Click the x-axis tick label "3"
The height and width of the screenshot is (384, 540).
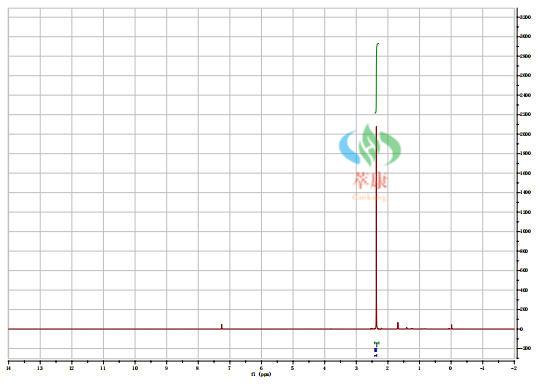[x=356, y=368]
